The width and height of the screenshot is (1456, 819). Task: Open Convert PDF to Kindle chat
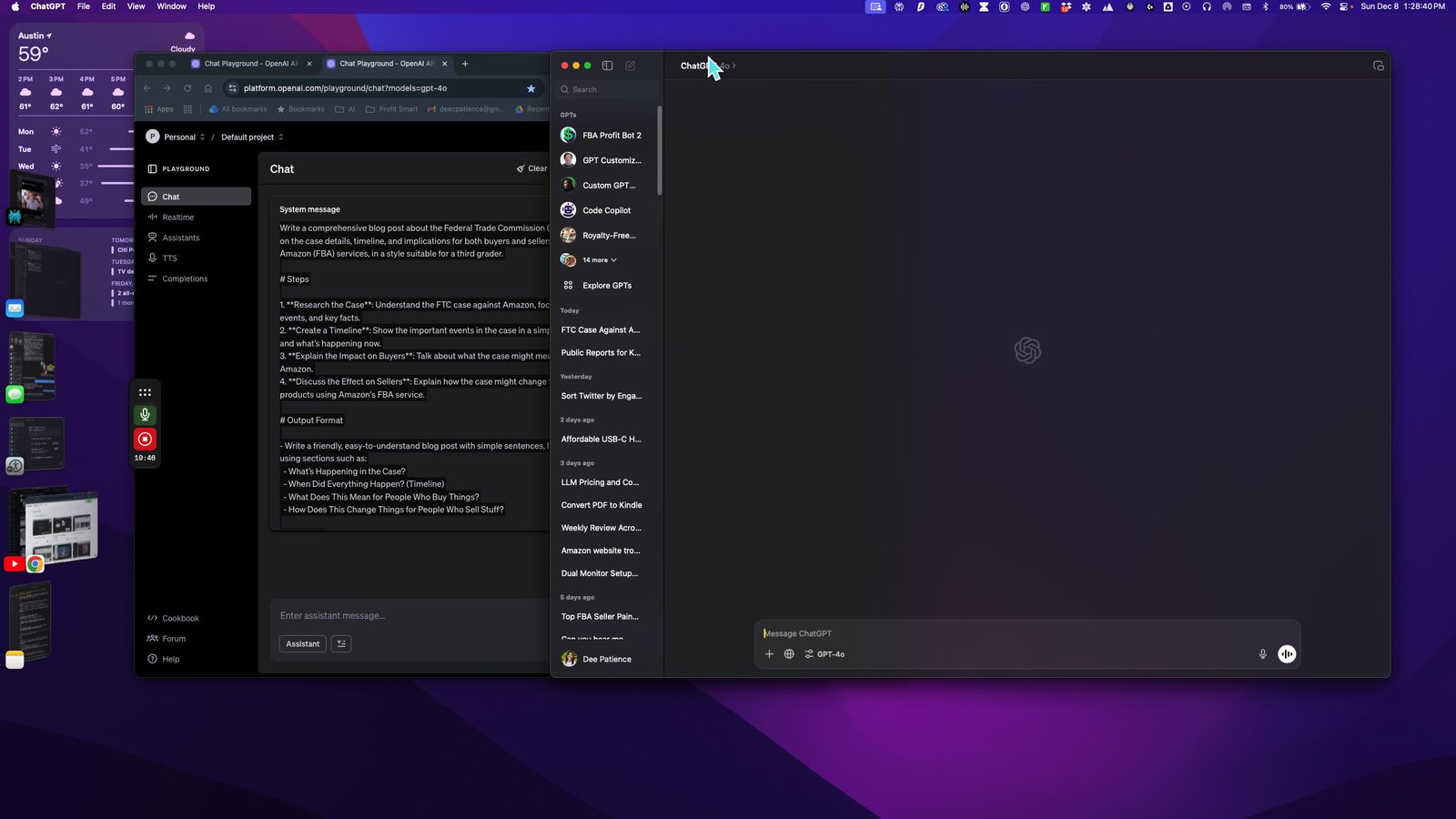pos(602,505)
